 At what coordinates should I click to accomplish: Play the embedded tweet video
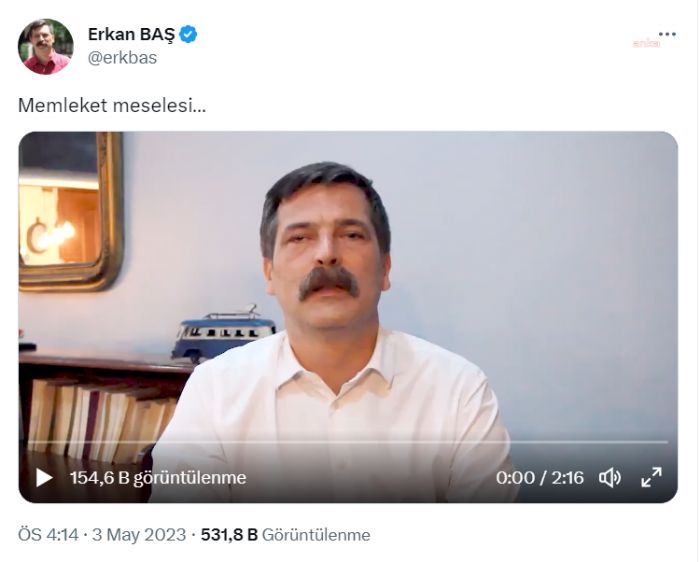tap(44, 478)
